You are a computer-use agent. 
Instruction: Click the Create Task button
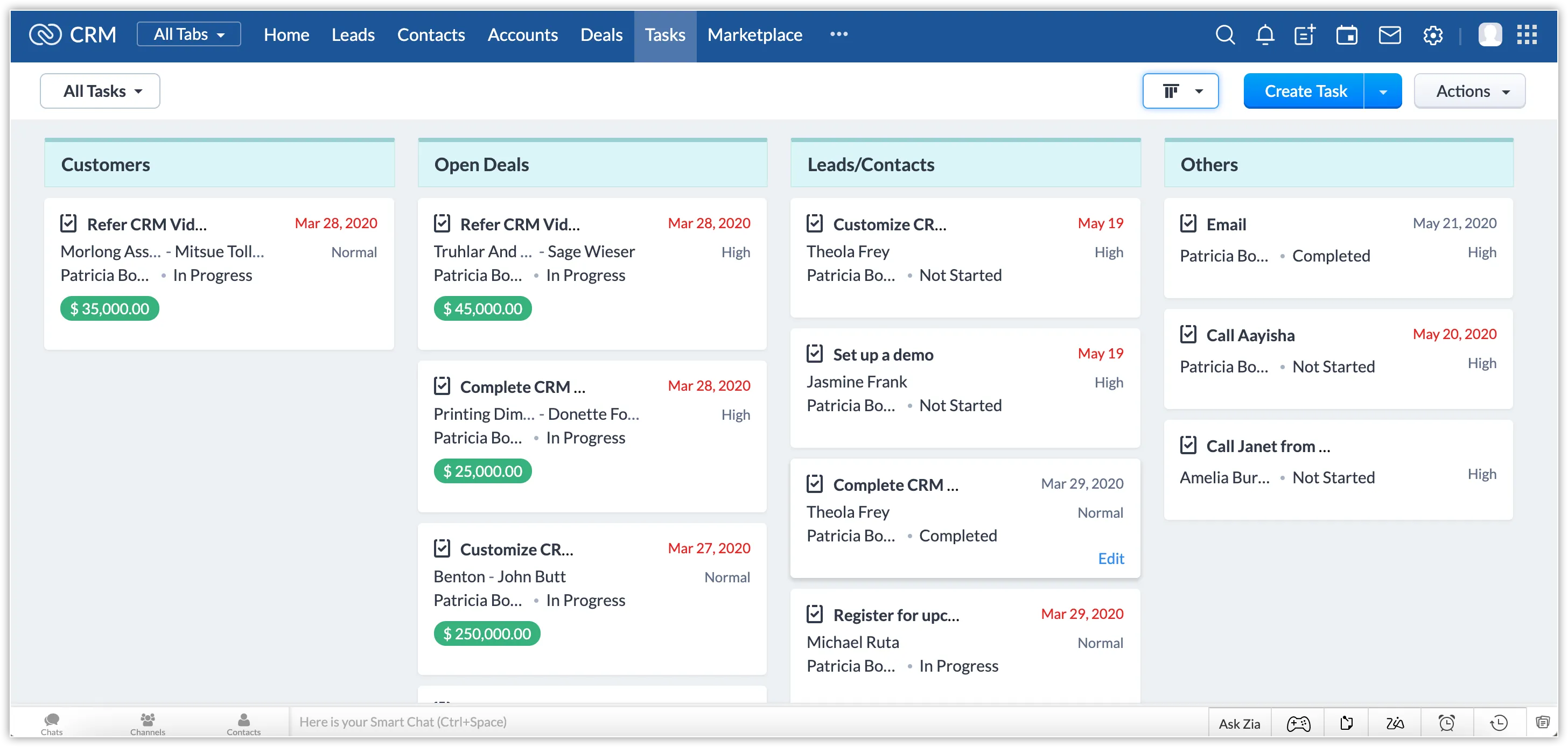tap(1305, 91)
